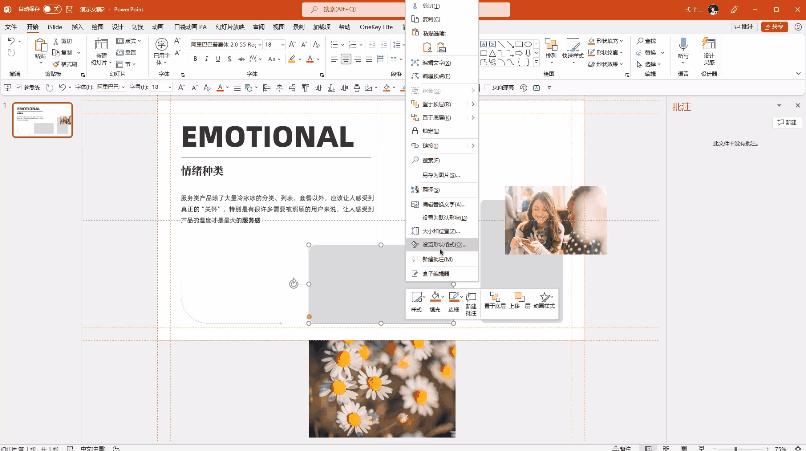
Task: Click the New comment button in comments pane
Action: point(786,122)
